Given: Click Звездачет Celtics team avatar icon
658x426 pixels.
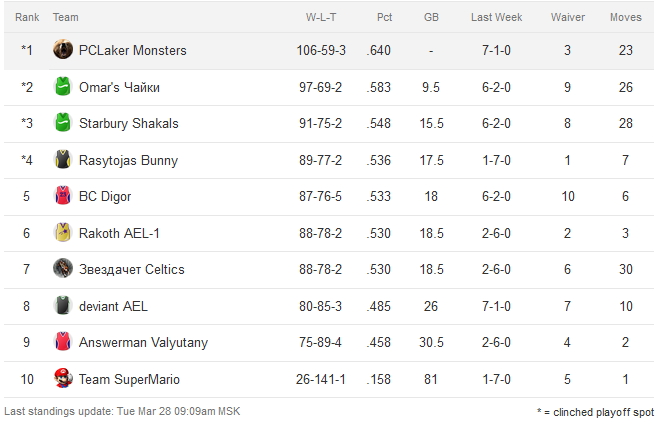Looking at the screenshot, I should tap(62, 269).
